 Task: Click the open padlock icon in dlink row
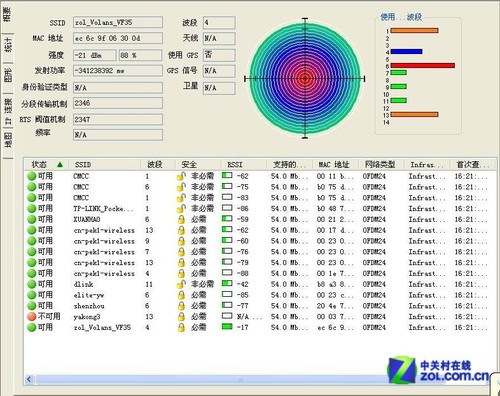[x=181, y=284]
